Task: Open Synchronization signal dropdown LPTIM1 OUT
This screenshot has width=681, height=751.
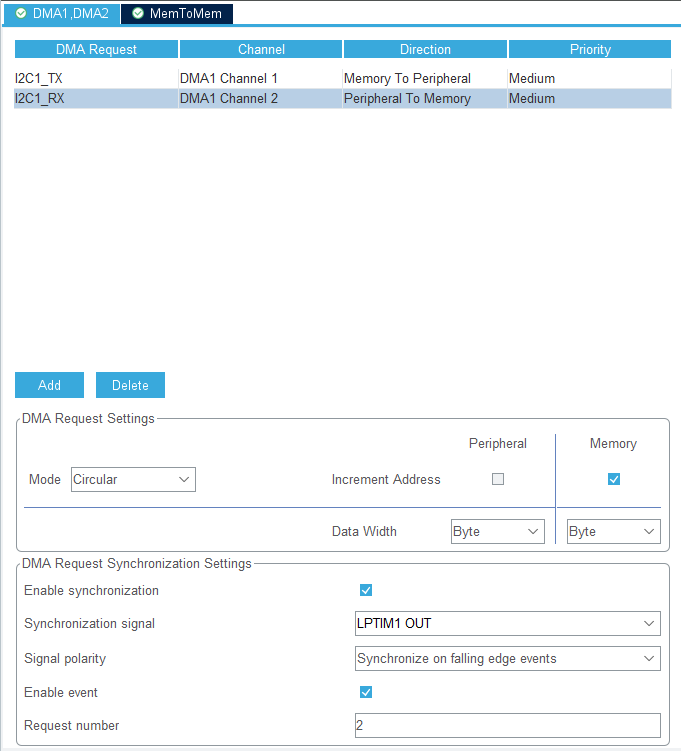Action: tap(508, 624)
